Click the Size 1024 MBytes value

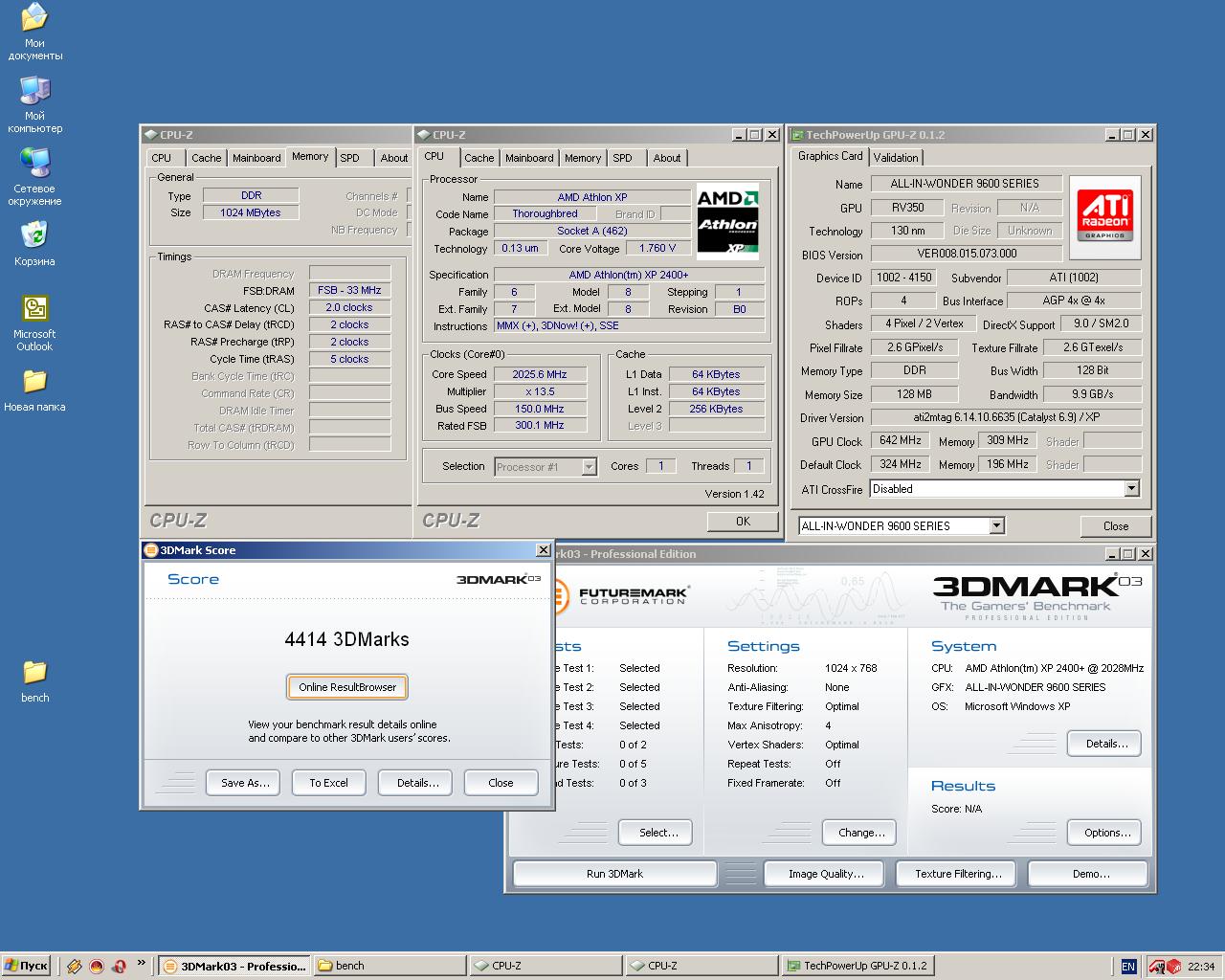click(x=251, y=212)
